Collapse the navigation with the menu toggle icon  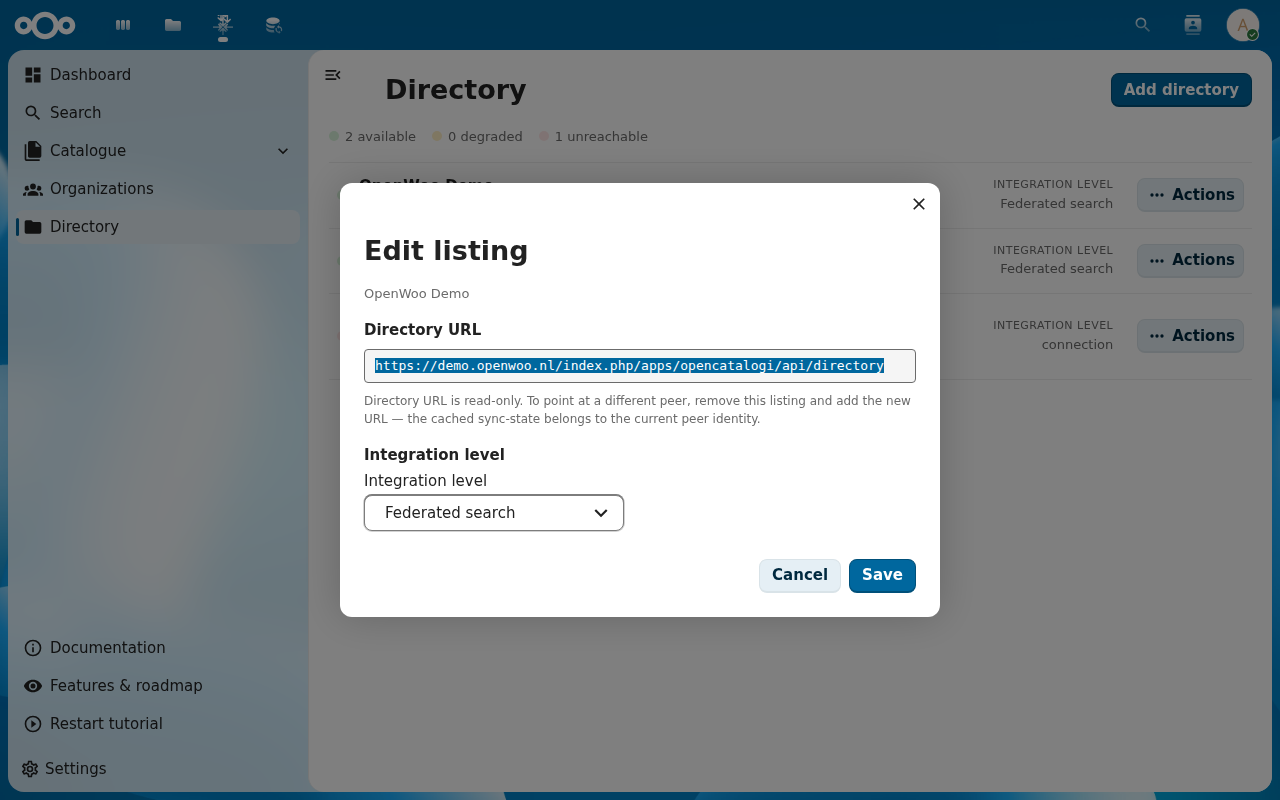click(x=333, y=75)
